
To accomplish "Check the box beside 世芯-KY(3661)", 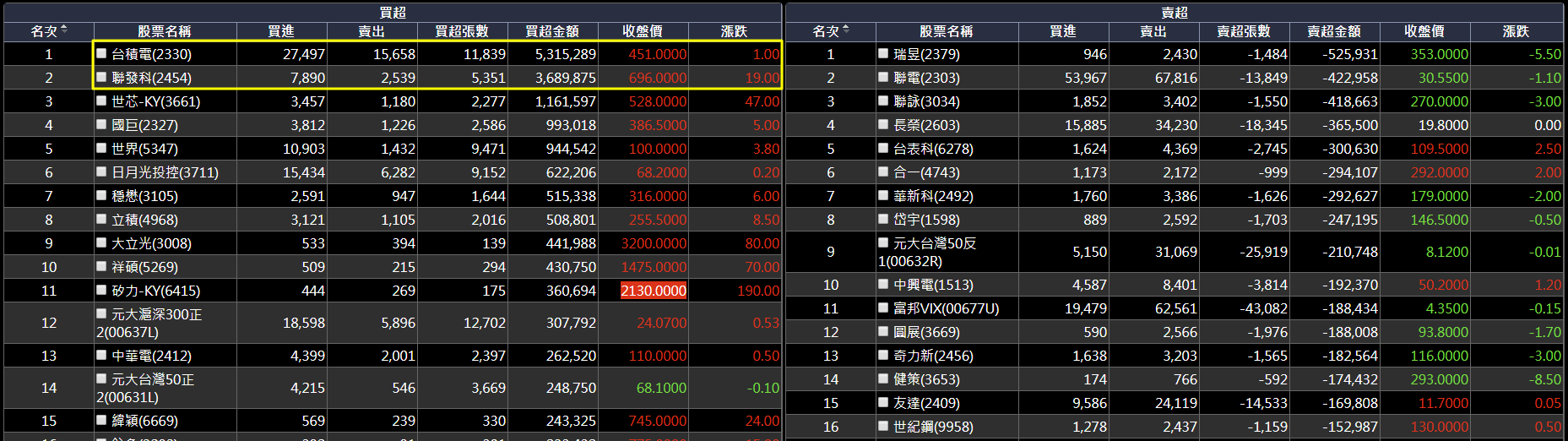I will [101, 101].
